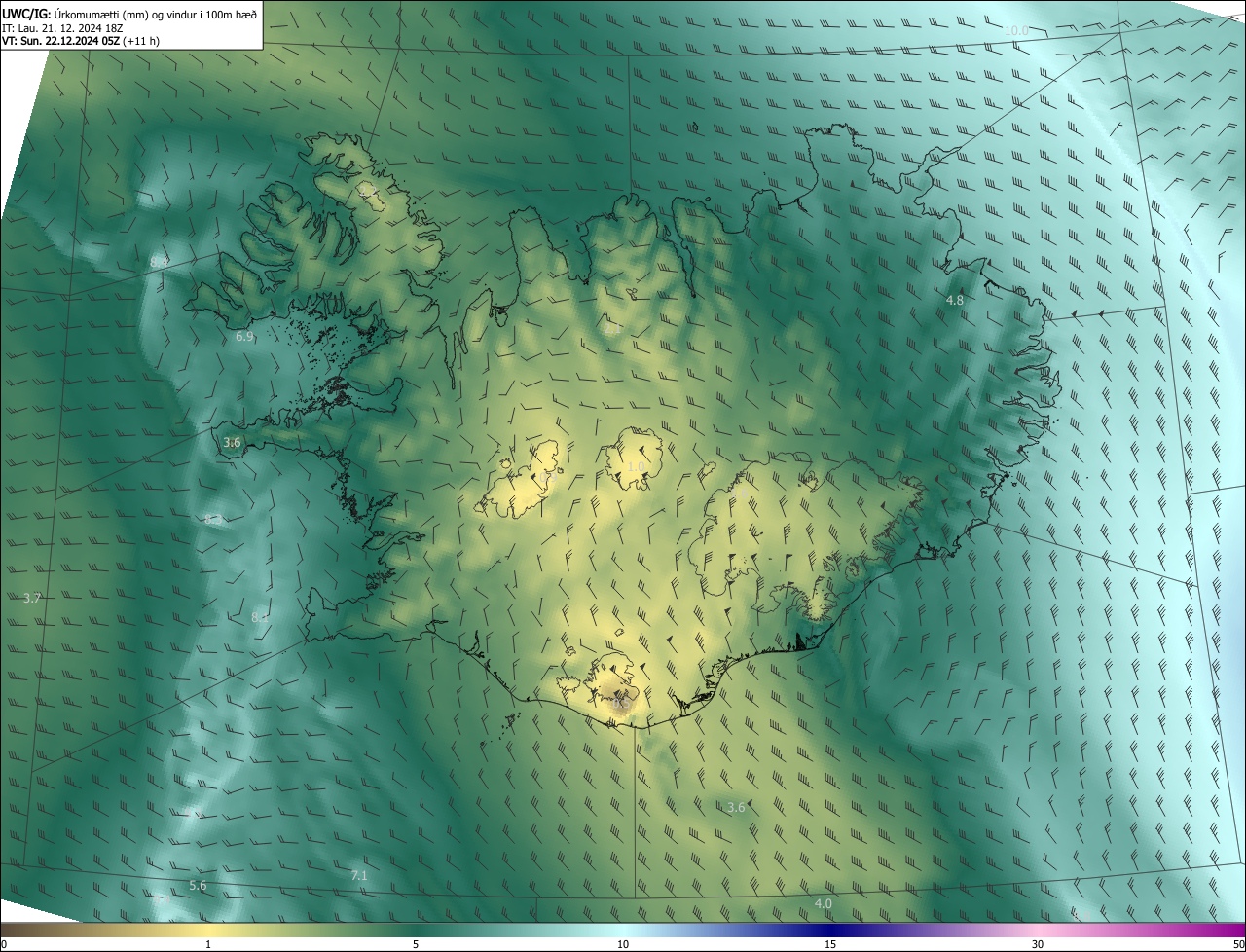Click the '7.1' value label on the map
The width and height of the screenshot is (1246, 952).
(359, 876)
